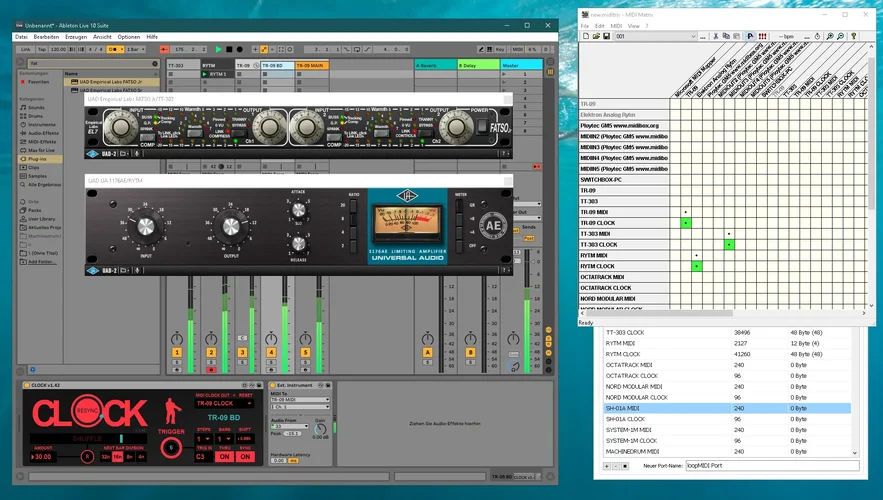Click the Save icon in MIDI Matrix
The height and width of the screenshot is (500, 883).
pos(606,36)
